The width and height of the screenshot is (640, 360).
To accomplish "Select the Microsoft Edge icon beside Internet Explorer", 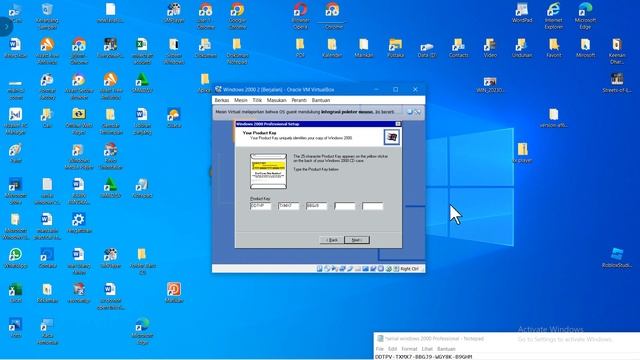I will point(585,16).
